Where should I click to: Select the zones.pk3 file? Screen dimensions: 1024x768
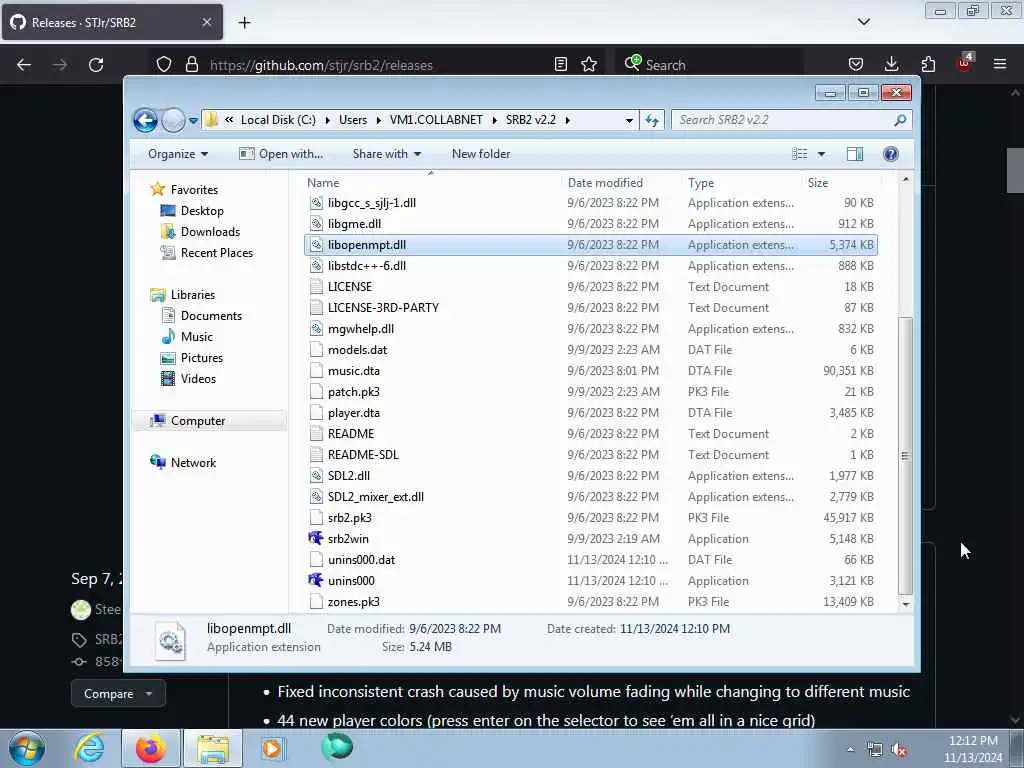591,601
